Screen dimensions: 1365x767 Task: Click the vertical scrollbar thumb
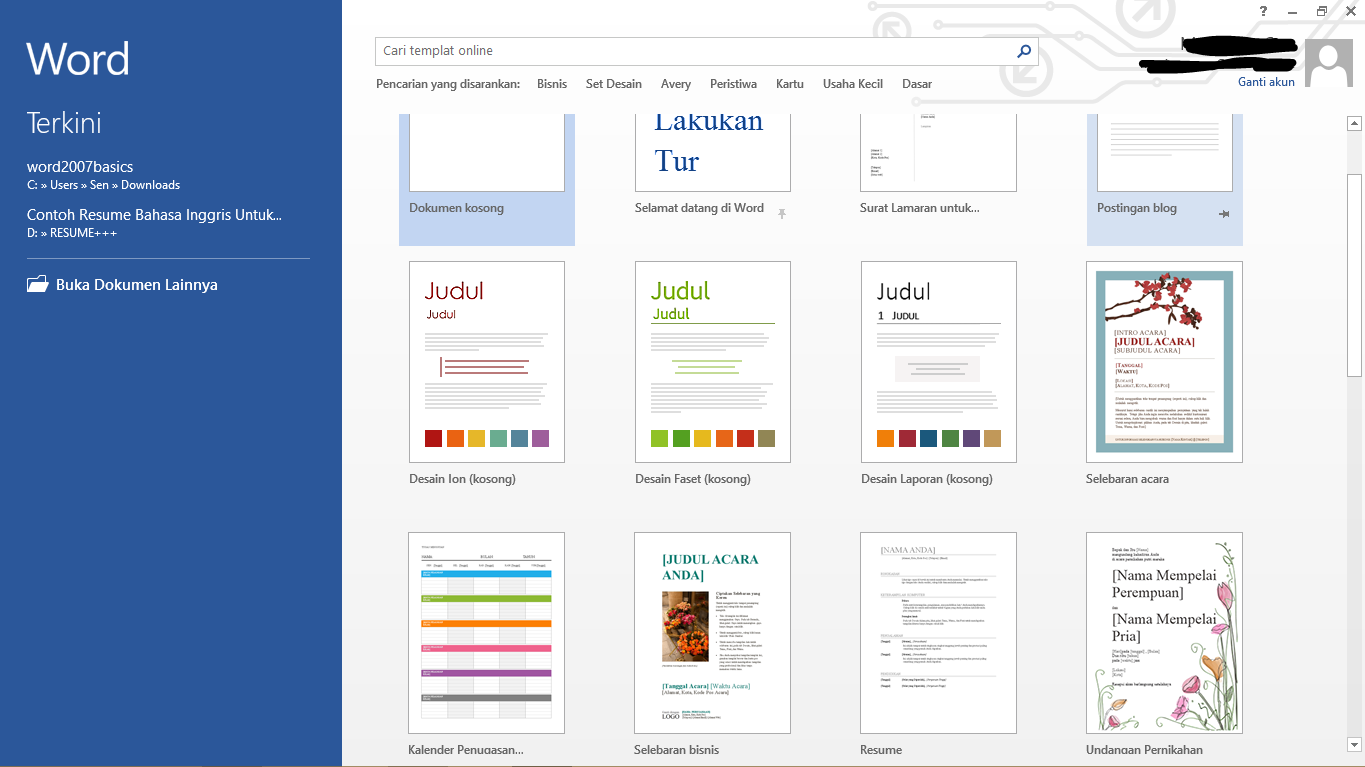(1354, 275)
